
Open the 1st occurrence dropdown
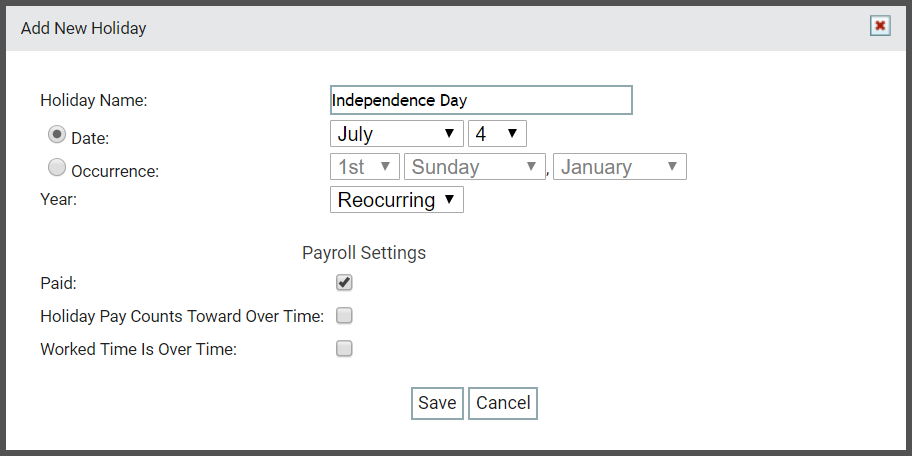click(x=365, y=166)
